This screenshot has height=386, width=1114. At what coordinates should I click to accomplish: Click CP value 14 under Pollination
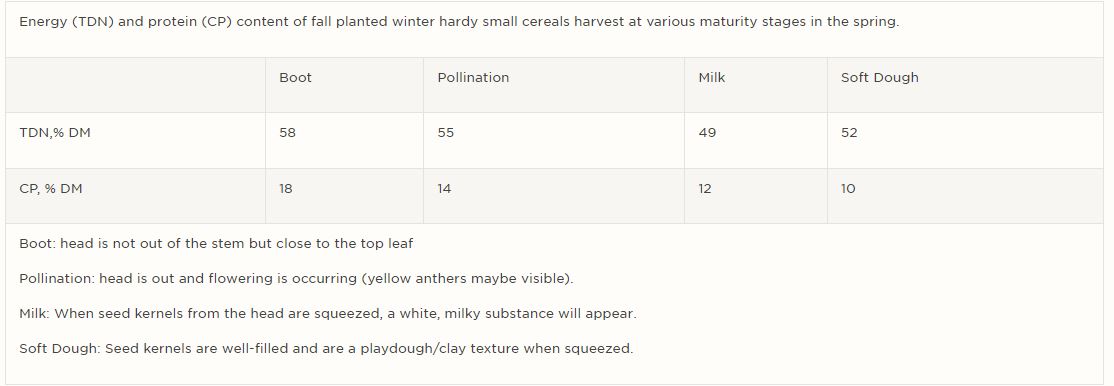click(444, 189)
